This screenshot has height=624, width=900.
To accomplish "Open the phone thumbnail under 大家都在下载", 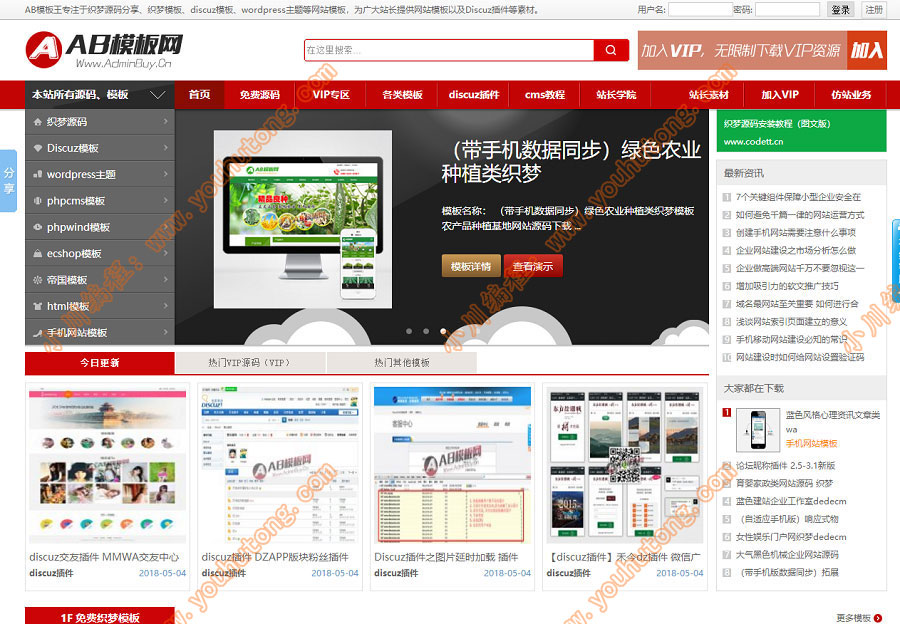I will point(758,430).
